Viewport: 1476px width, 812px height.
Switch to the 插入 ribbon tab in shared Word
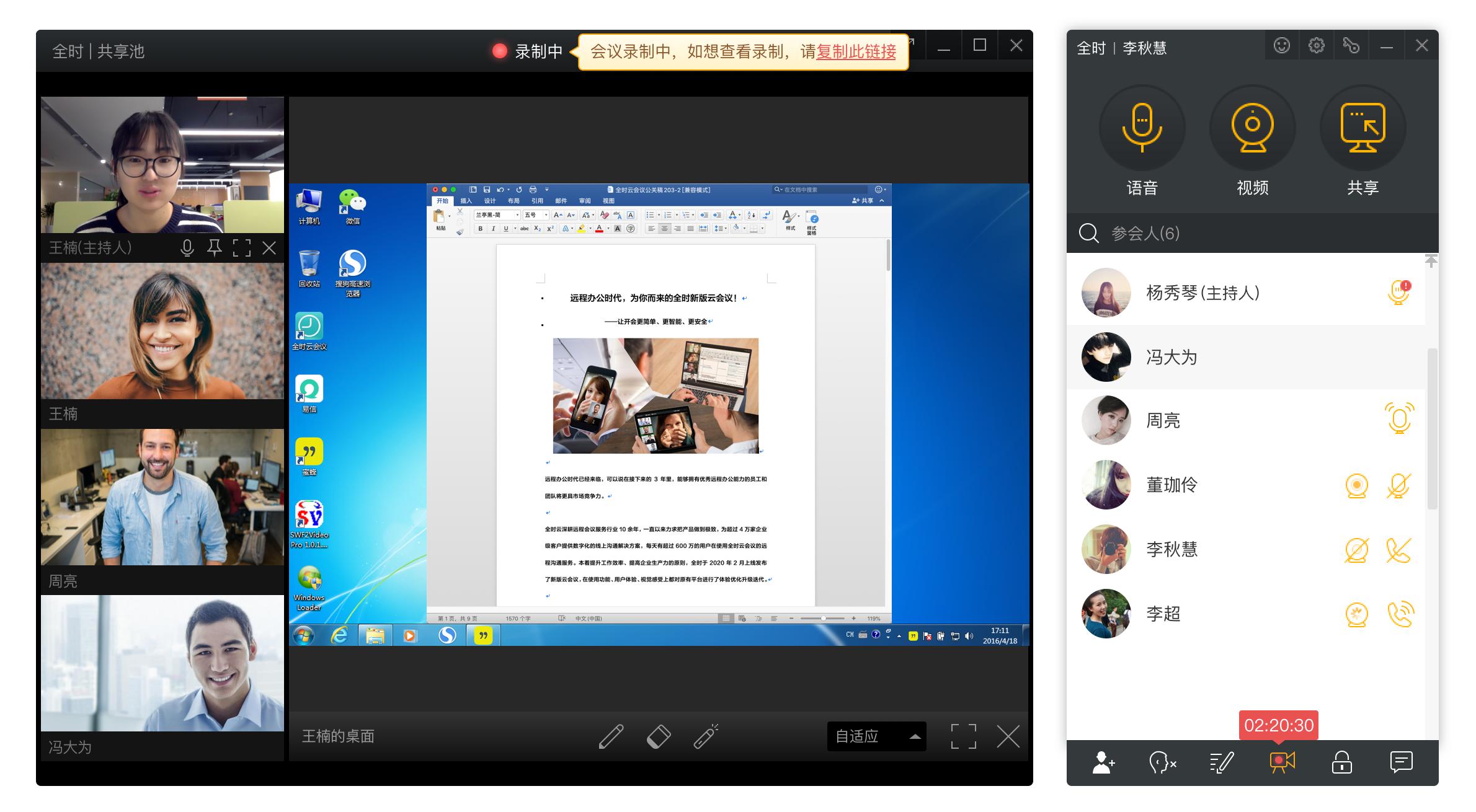(466, 200)
